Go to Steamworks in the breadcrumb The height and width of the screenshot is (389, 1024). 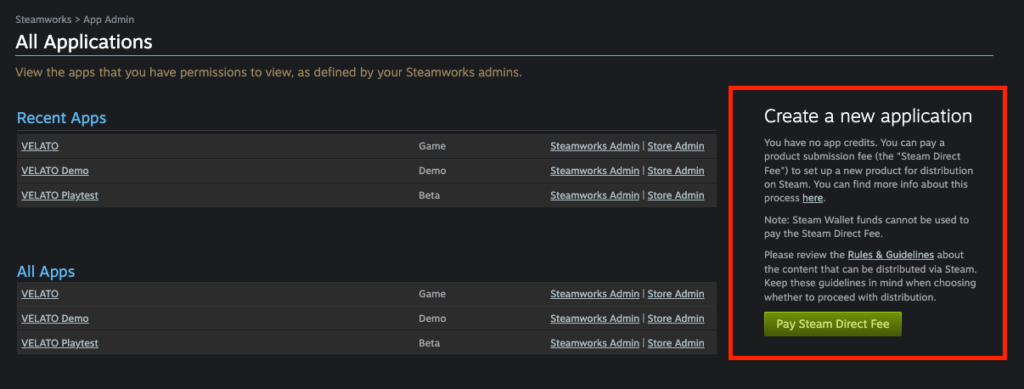pyautogui.click(x=44, y=20)
